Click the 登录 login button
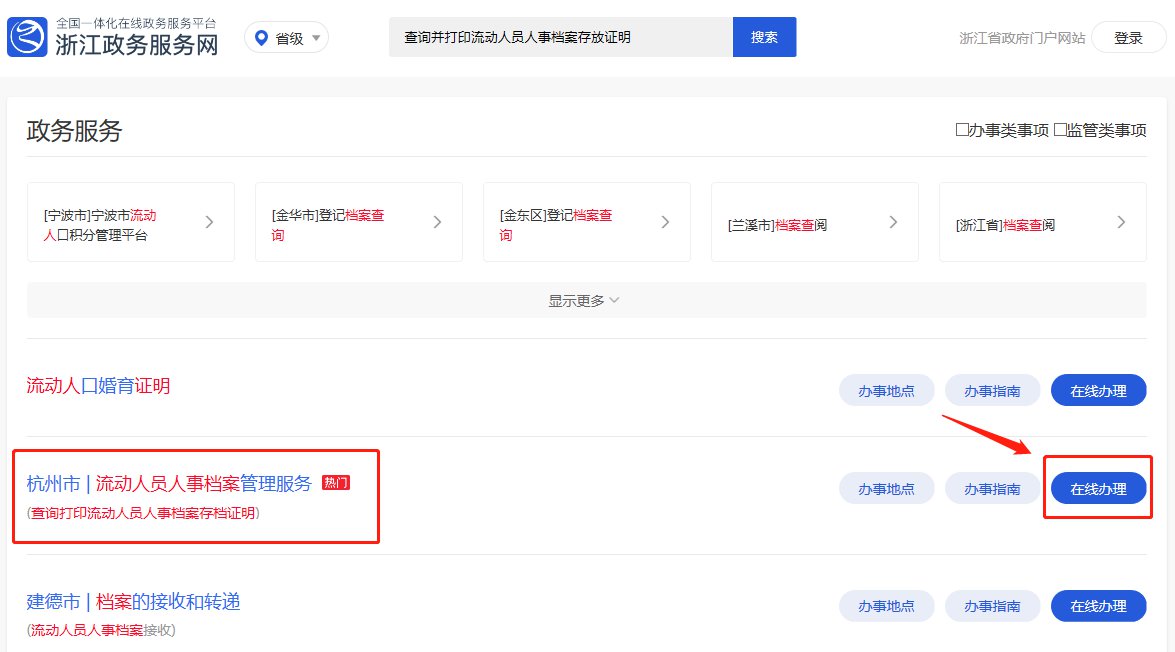Image resolution: width=1175 pixels, height=652 pixels. [1128, 38]
